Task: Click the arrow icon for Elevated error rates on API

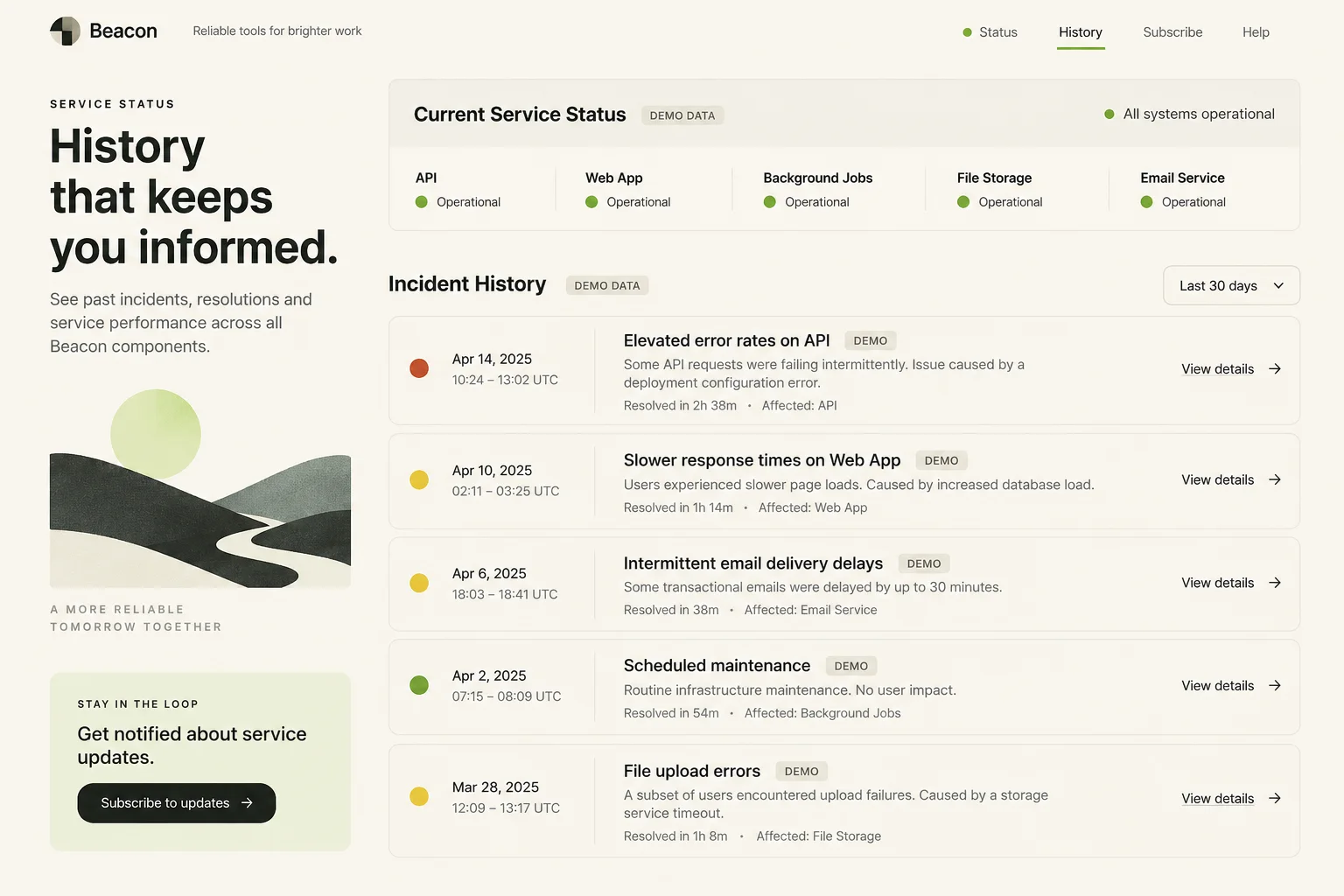Action: (x=1275, y=368)
